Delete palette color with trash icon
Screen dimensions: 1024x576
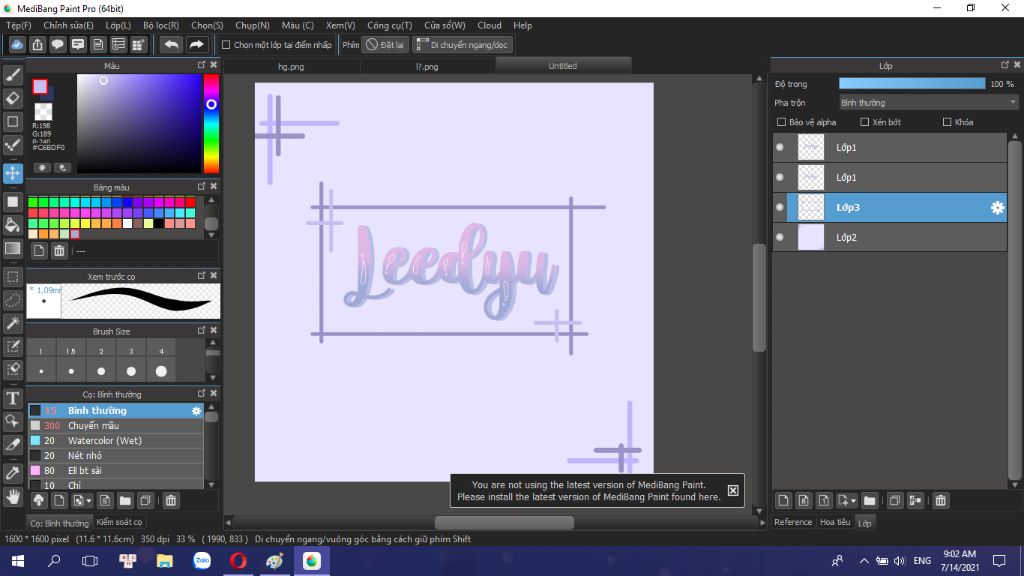coord(59,251)
